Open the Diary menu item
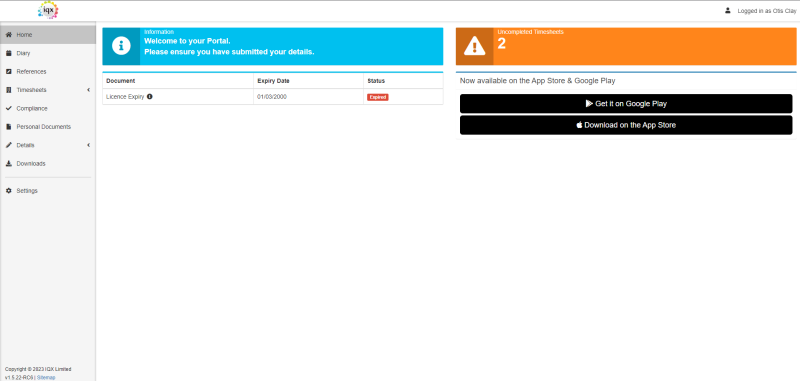This screenshot has width=800, height=381. tap(48, 53)
